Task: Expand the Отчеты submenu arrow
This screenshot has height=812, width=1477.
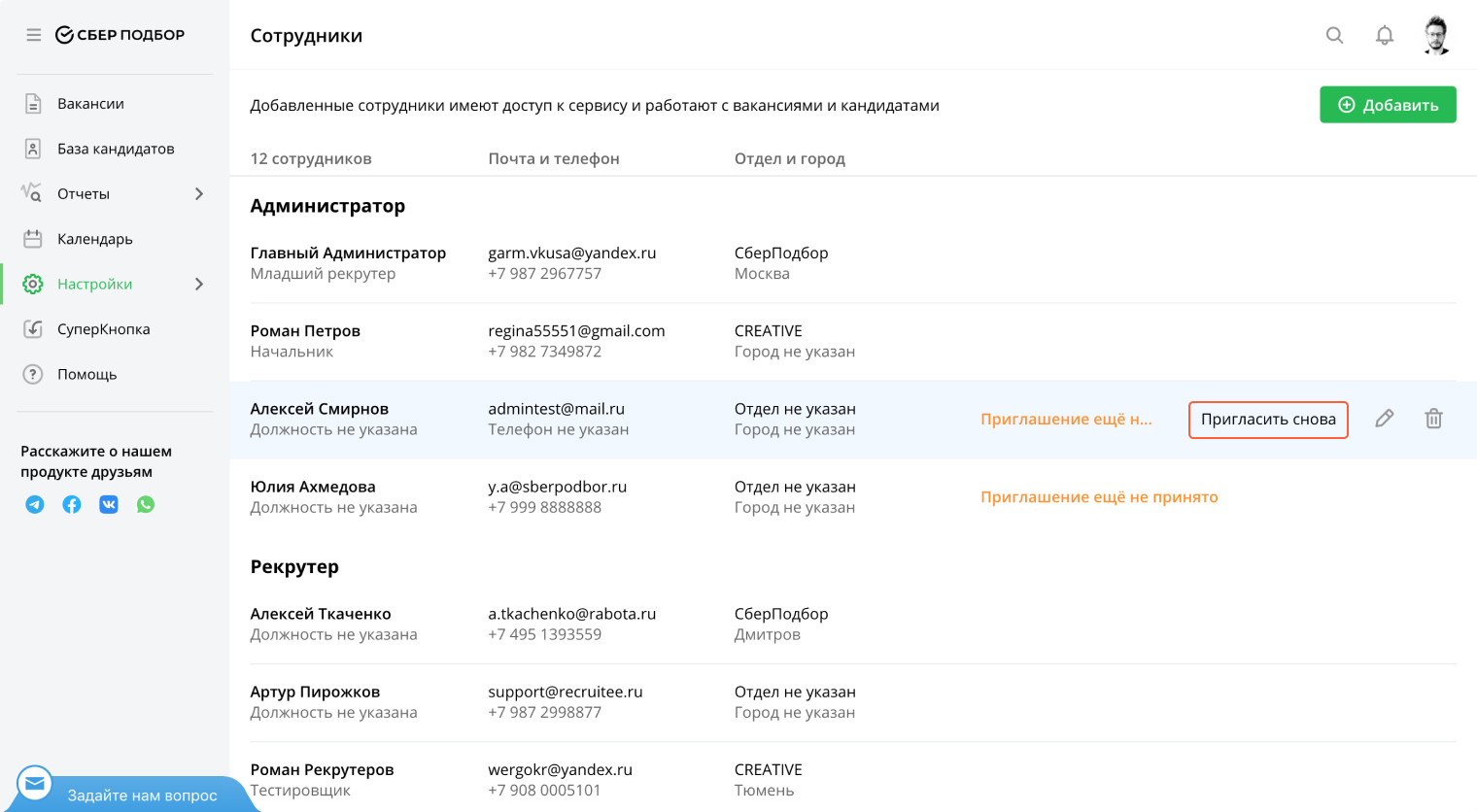Action: click(199, 194)
